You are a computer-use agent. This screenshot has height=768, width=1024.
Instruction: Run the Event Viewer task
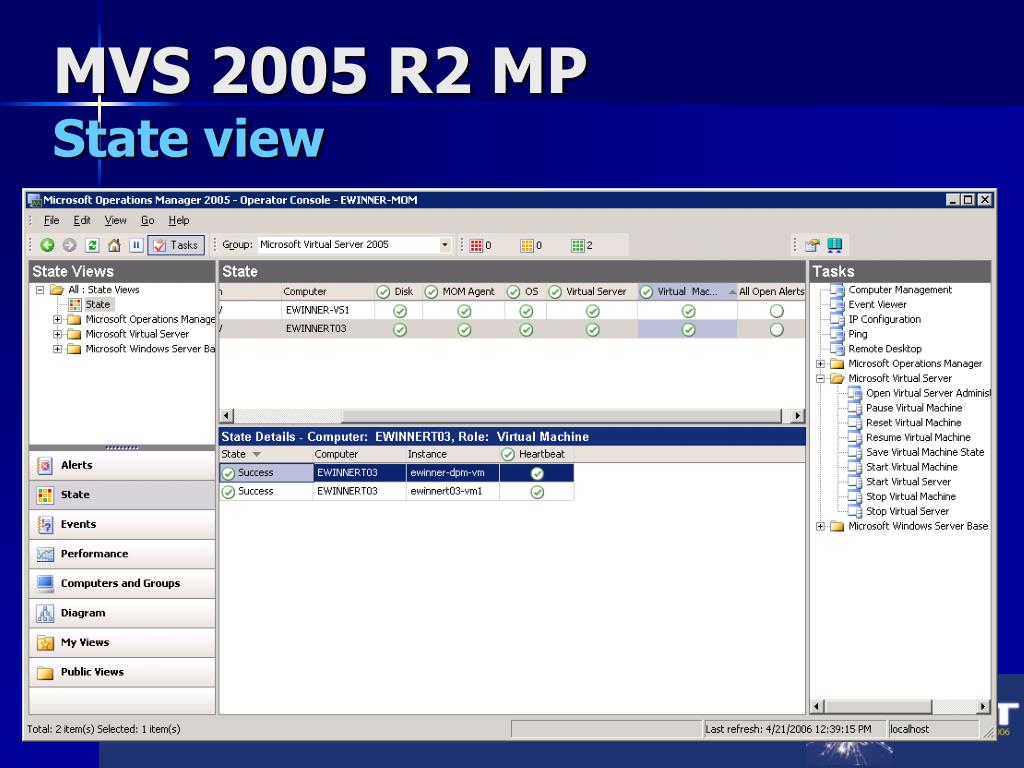point(877,304)
